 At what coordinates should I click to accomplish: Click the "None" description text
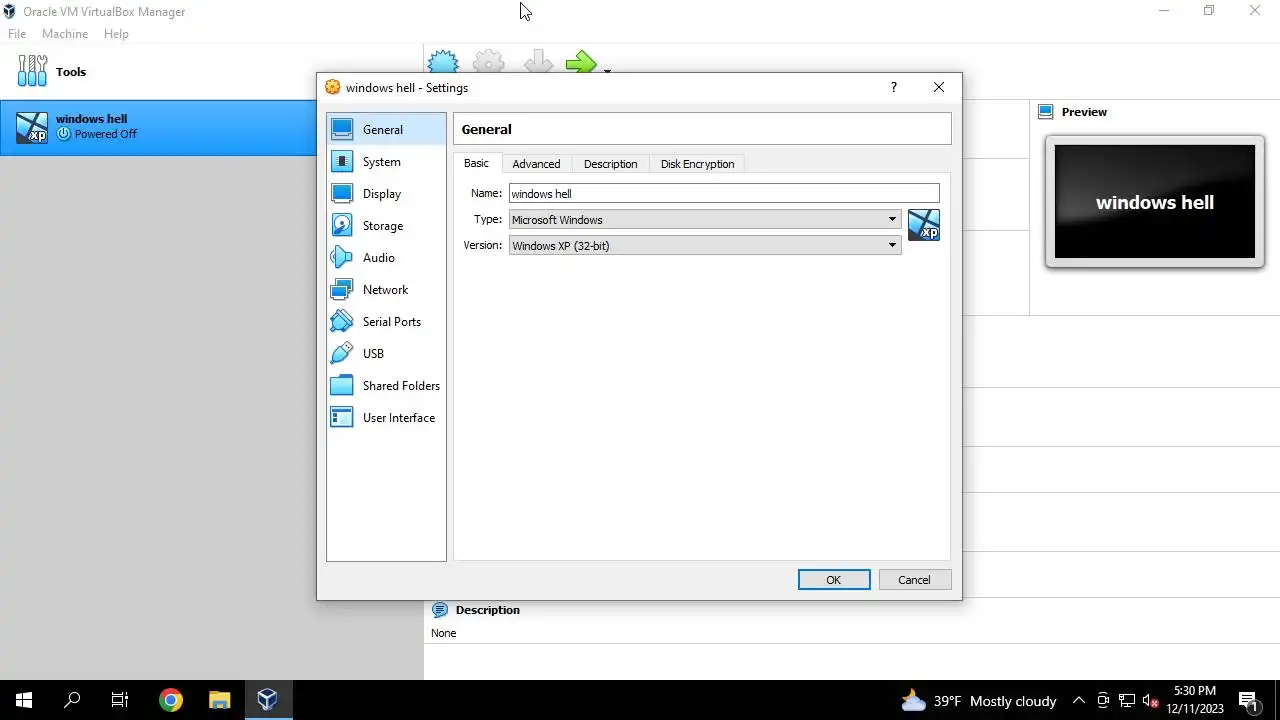pos(444,633)
